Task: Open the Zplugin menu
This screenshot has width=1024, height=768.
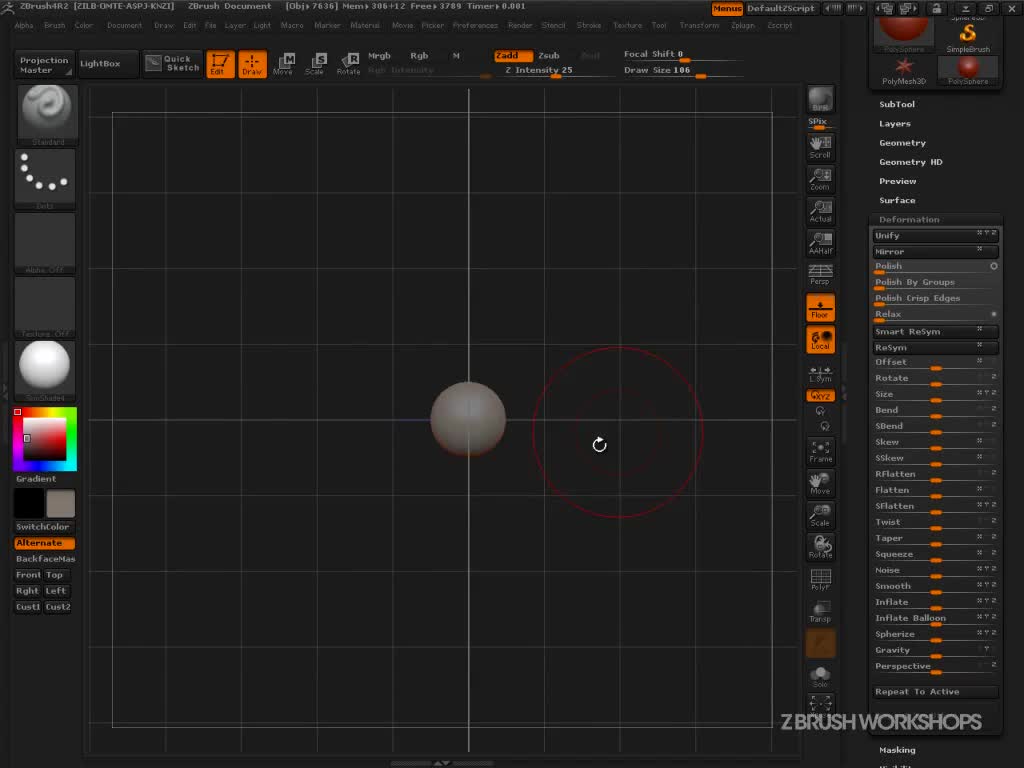Action: [743, 25]
